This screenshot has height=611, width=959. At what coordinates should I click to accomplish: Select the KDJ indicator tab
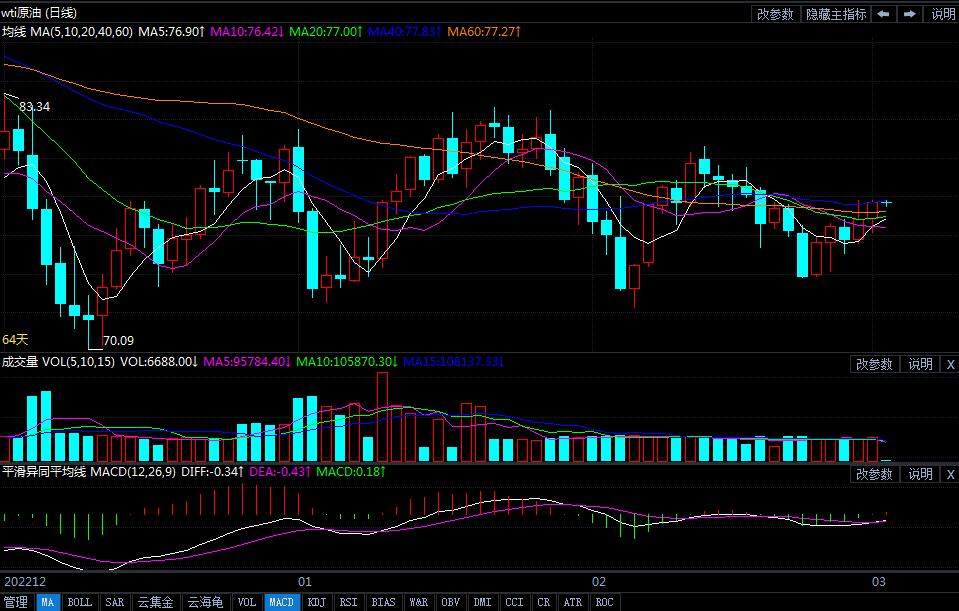[x=316, y=602]
